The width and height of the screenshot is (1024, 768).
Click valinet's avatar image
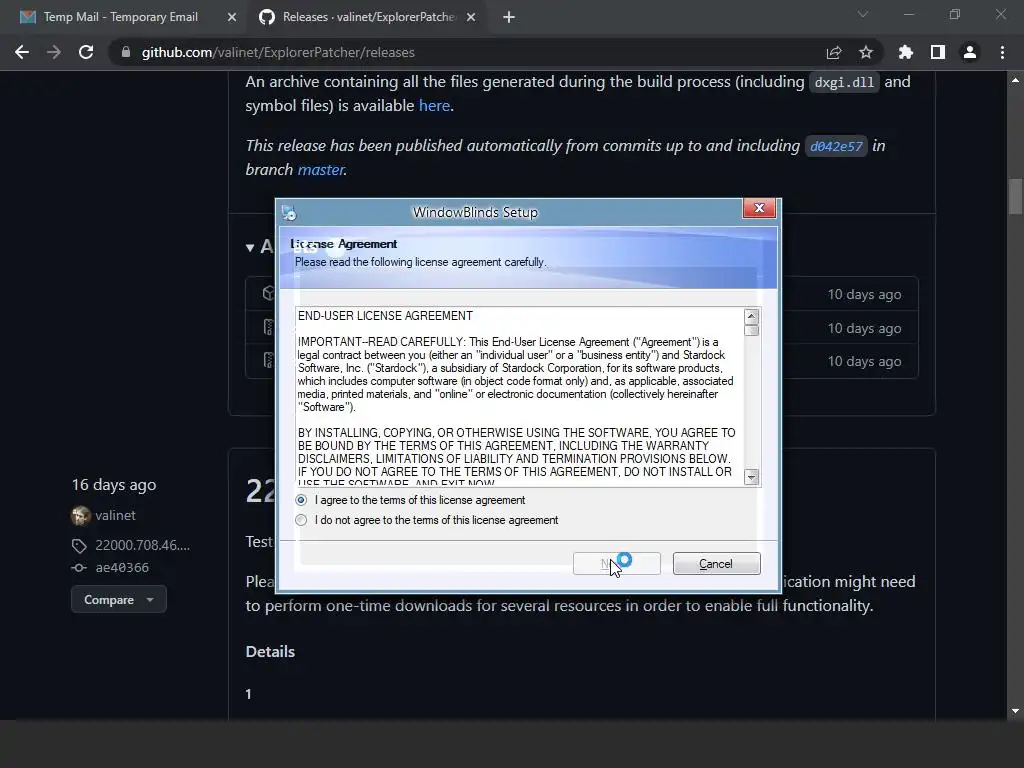click(x=80, y=515)
